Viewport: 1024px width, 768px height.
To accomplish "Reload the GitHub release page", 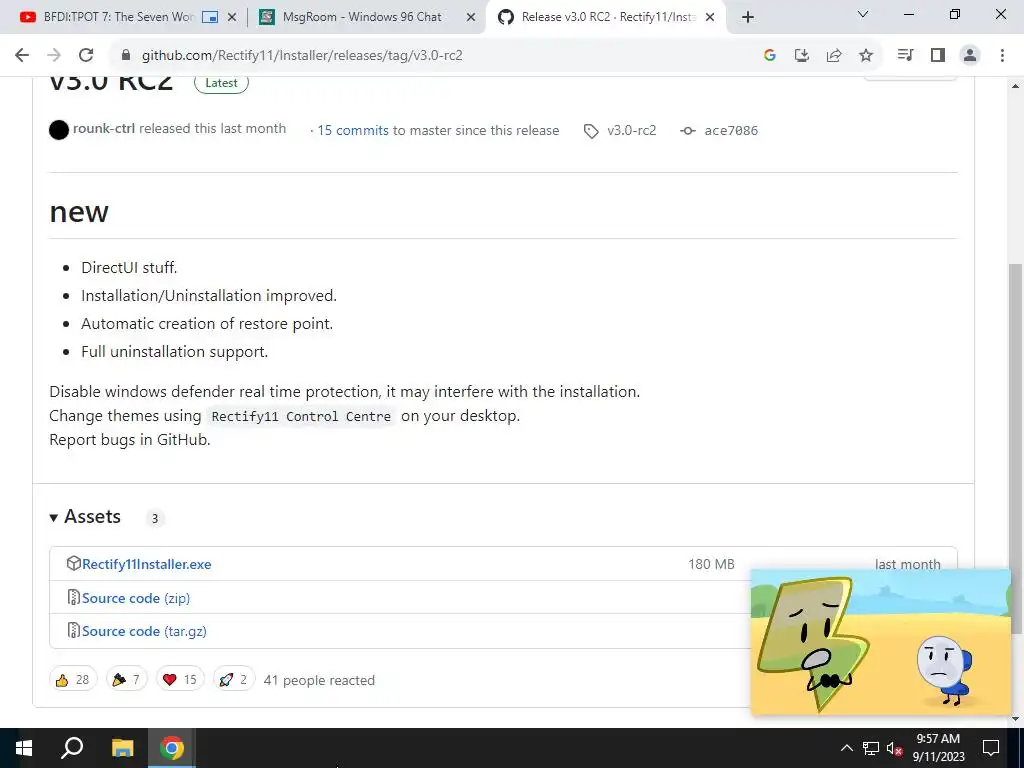I will pyautogui.click(x=86, y=56).
